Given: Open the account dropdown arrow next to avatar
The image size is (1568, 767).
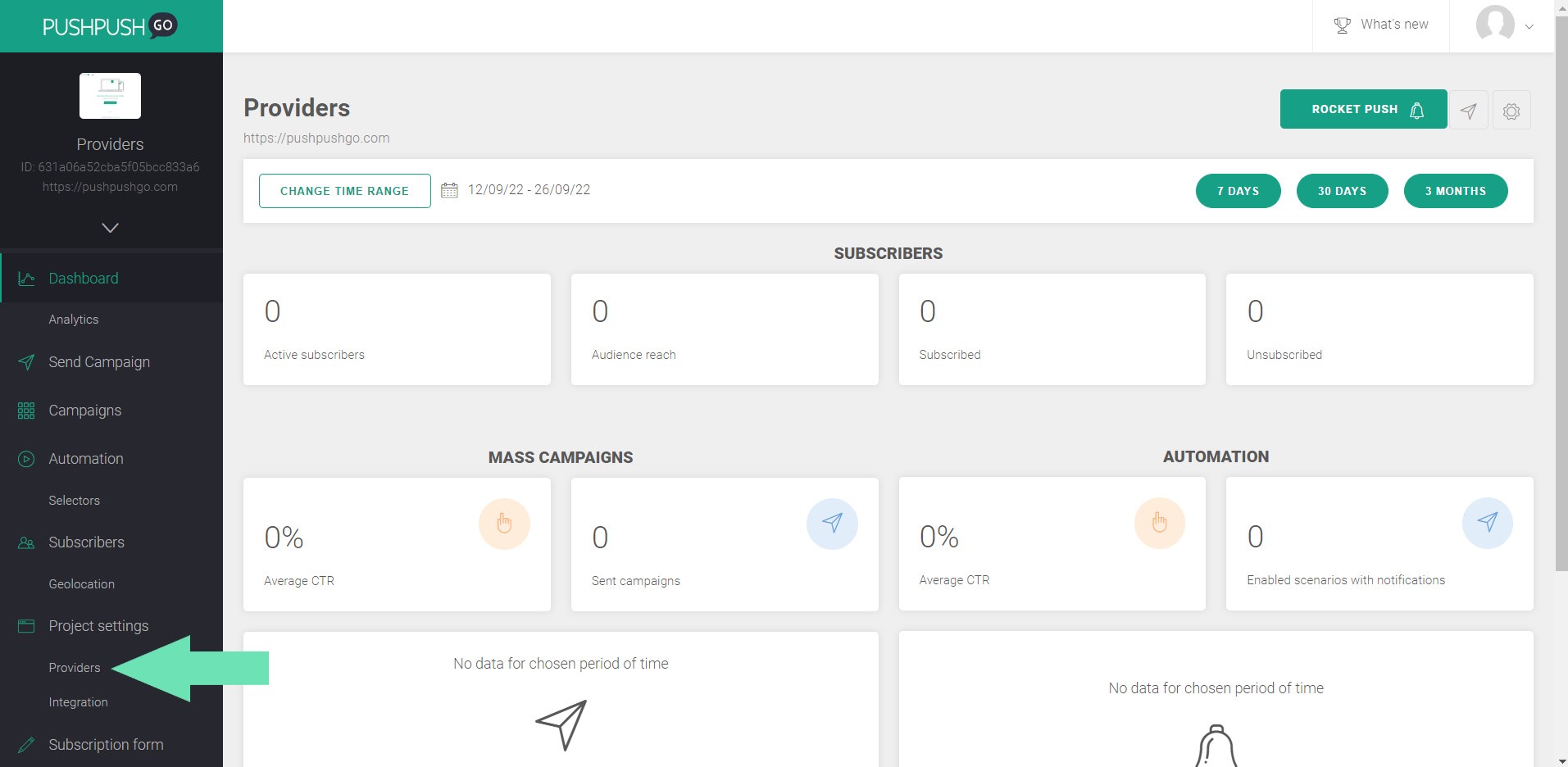Looking at the screenshot, I should pyautogui.click(x=1529, y=26).
